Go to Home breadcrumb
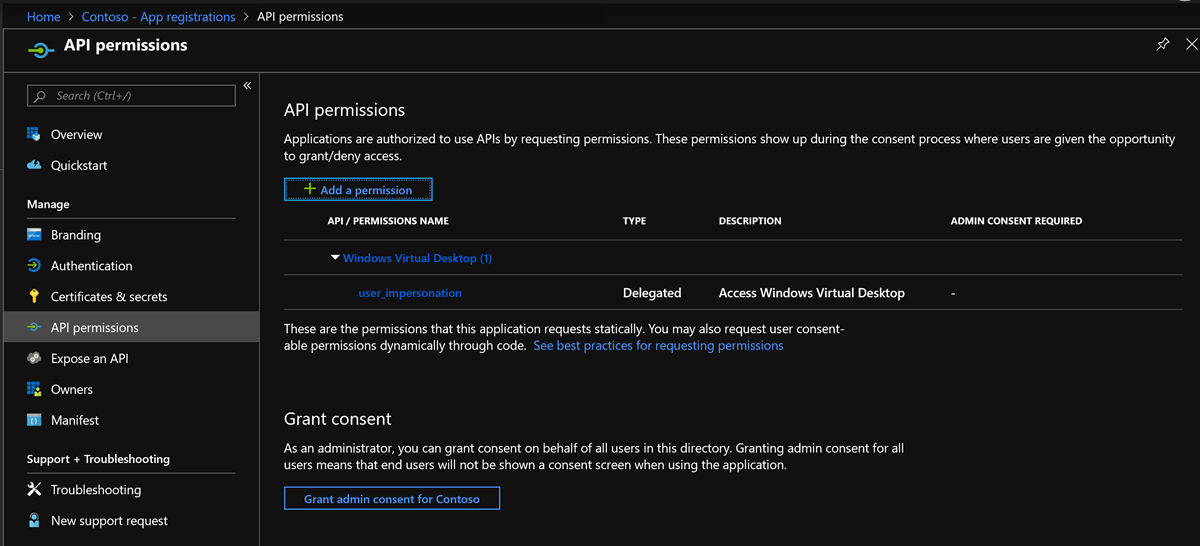1200x546 pixels. coord(43,17)
